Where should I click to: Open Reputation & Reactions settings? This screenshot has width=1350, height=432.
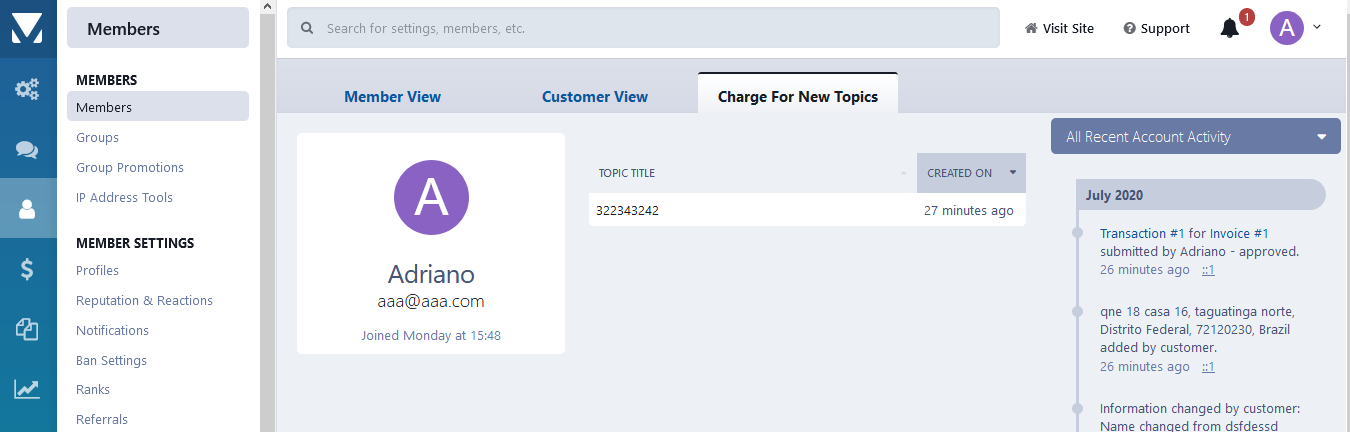click(x=144, y=300)
